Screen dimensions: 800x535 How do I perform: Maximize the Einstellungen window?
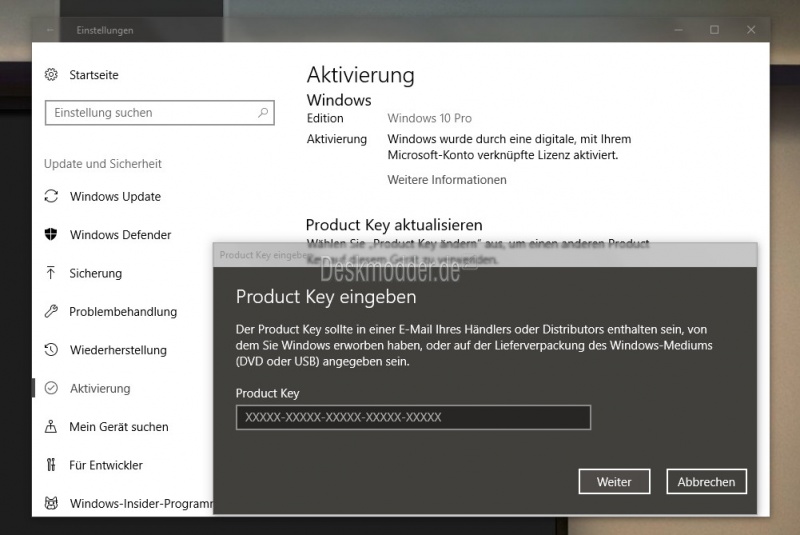click(x=714, y=30)
